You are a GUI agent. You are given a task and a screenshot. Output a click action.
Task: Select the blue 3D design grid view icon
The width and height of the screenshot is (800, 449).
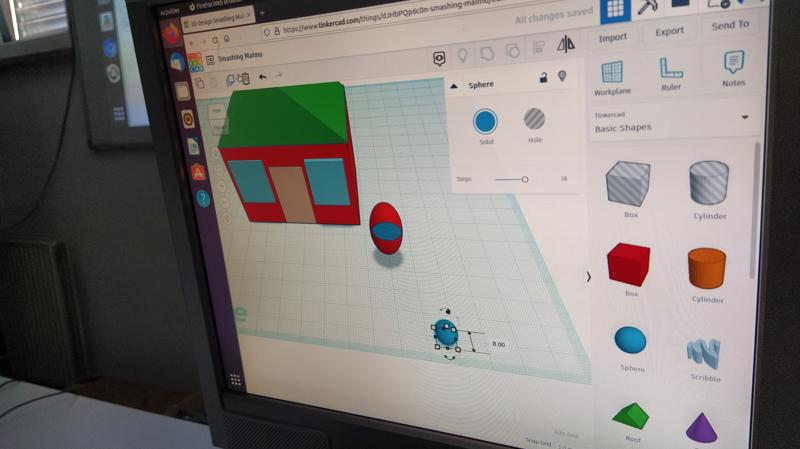coord(615,9)
